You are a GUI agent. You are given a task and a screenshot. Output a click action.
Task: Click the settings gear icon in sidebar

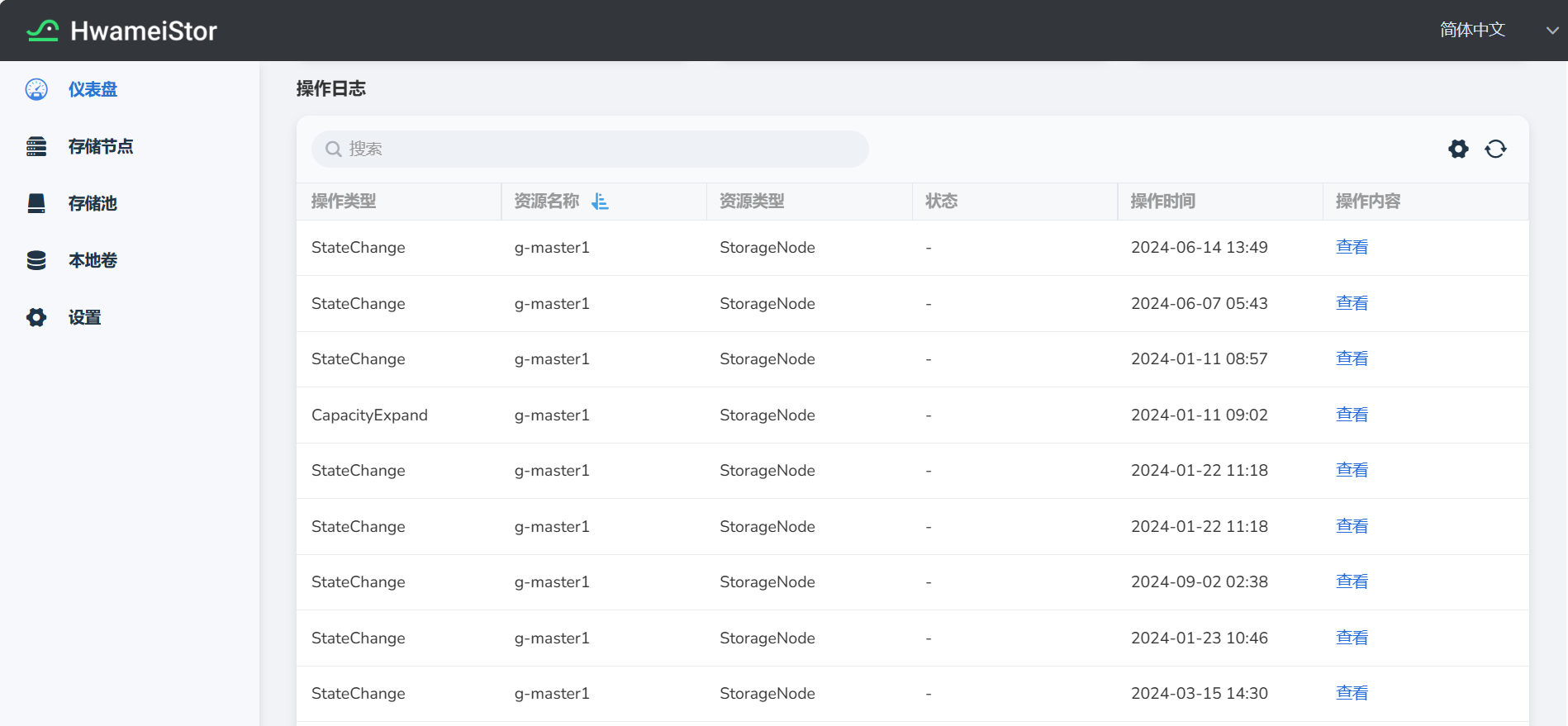click(36, 317)
